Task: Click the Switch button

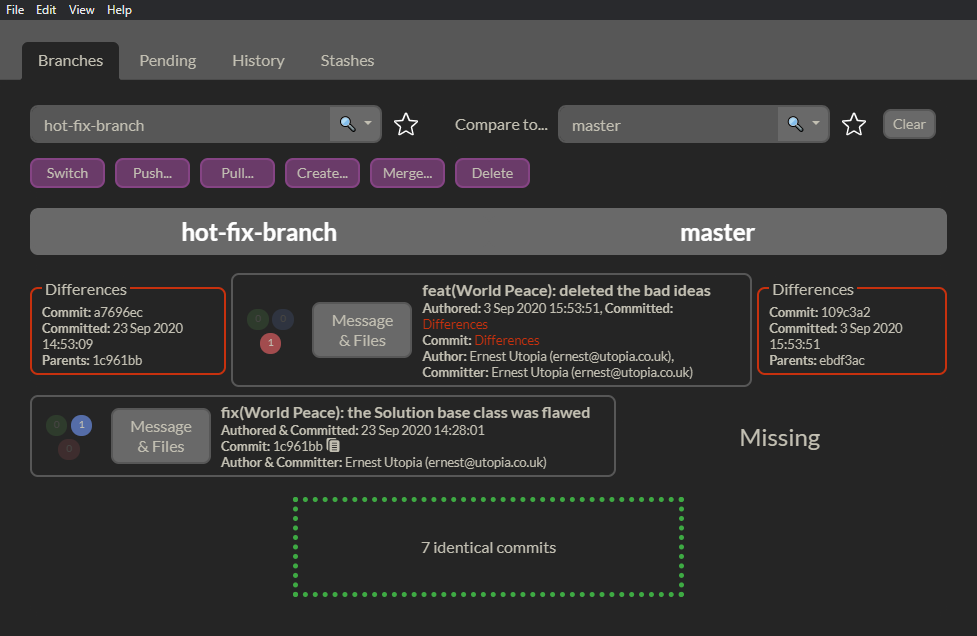Action: click(67, 173)
